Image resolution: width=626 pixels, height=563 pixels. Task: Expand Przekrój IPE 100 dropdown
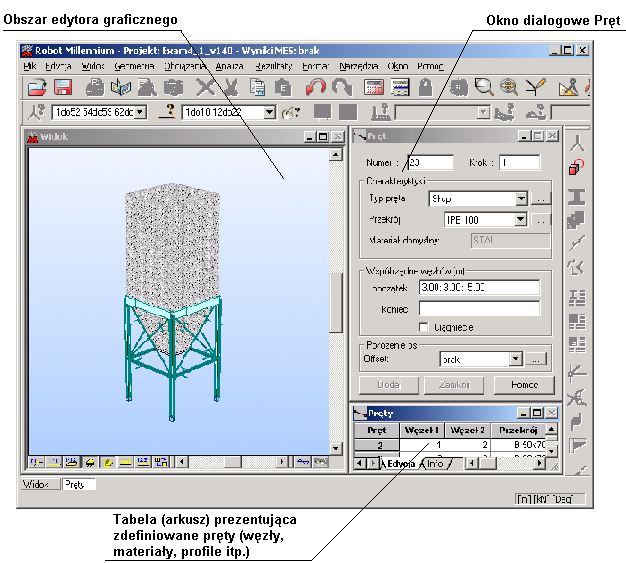click(520, 219)
